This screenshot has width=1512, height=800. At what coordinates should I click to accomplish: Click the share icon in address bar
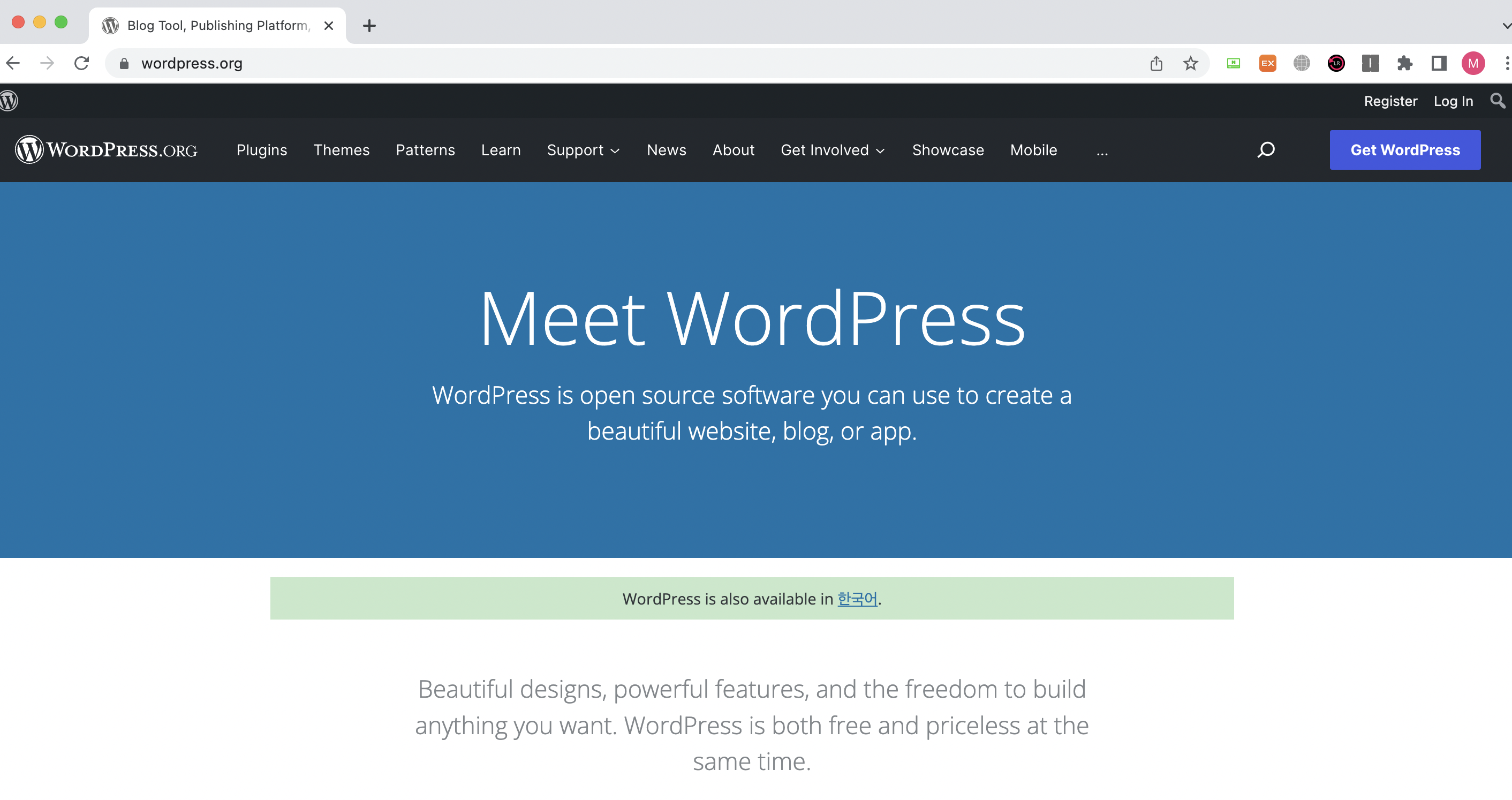point(1156,63)
